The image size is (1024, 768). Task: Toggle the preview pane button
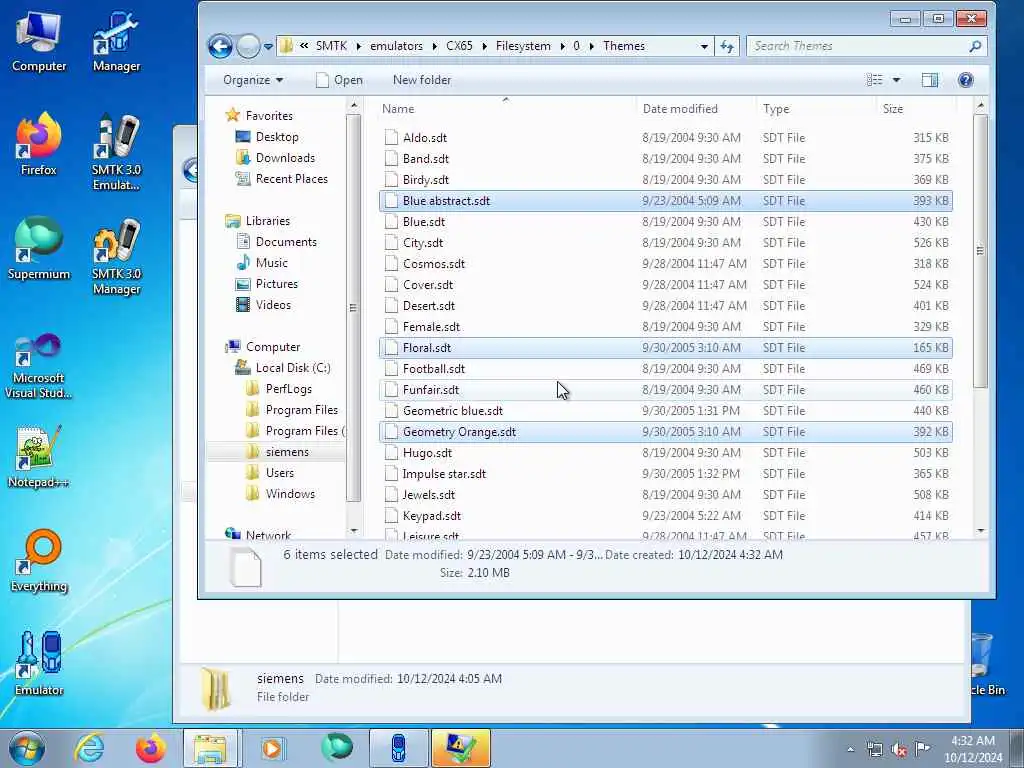coord(929,80)
